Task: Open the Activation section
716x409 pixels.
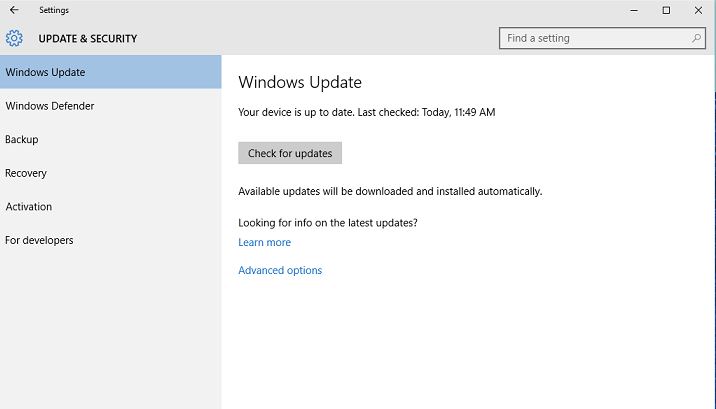Action: (x=111, y=206)
